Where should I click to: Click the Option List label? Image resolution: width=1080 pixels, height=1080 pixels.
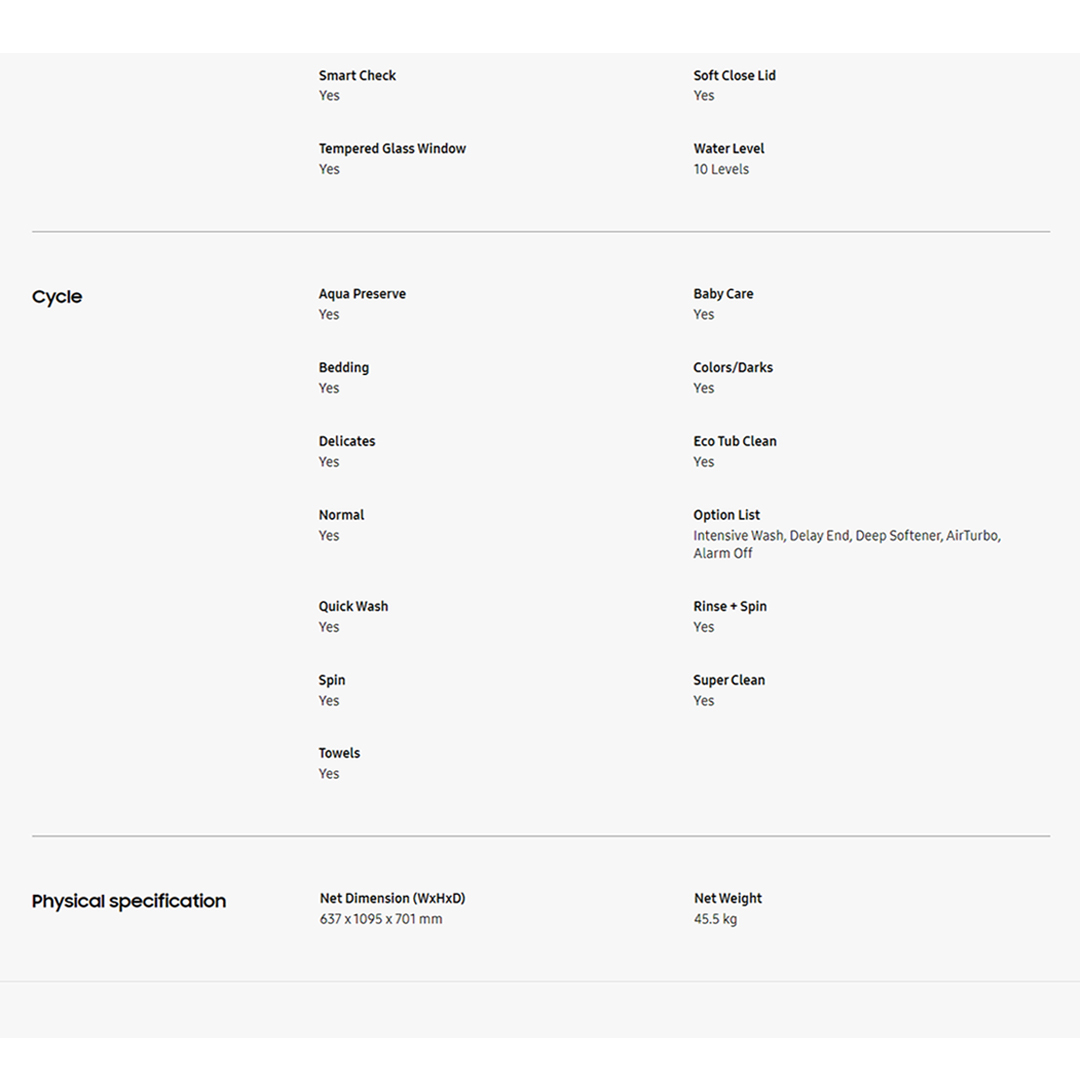click(726, 515)
